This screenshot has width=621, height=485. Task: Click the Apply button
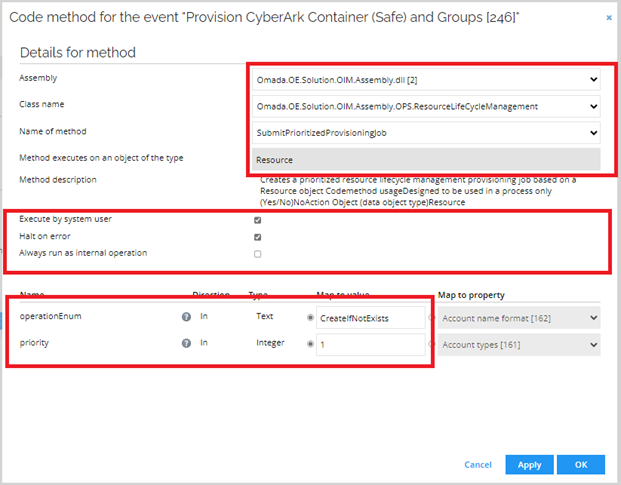[x=529, y=465]
